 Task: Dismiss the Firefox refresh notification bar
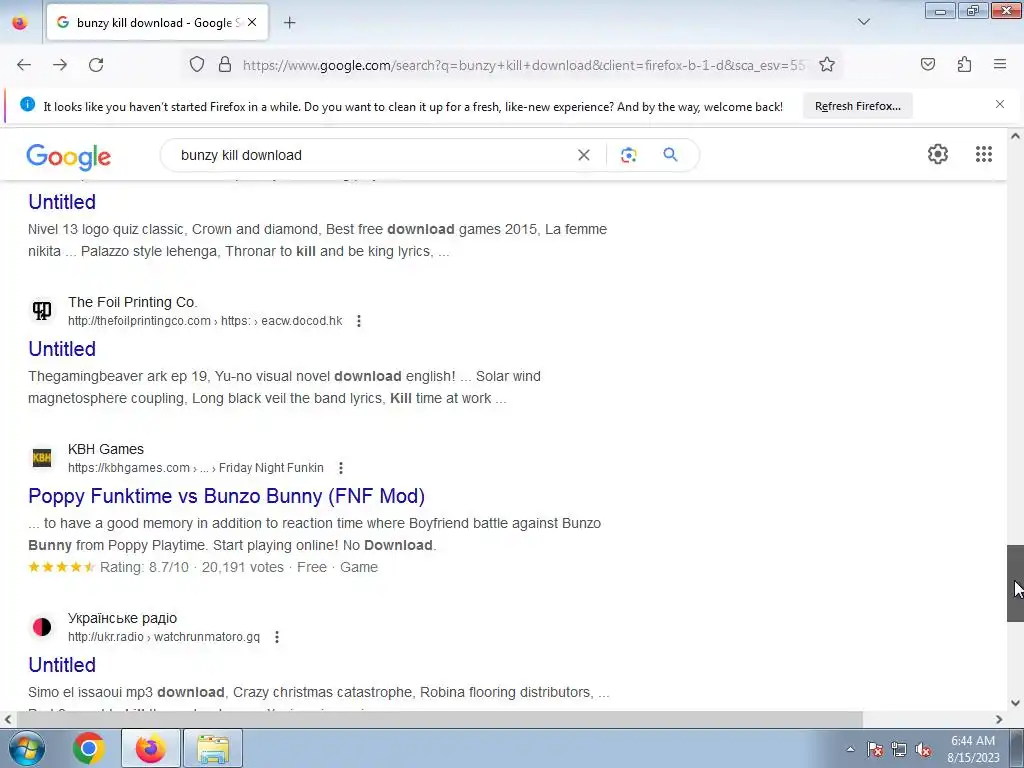(x=1000, y=104)
